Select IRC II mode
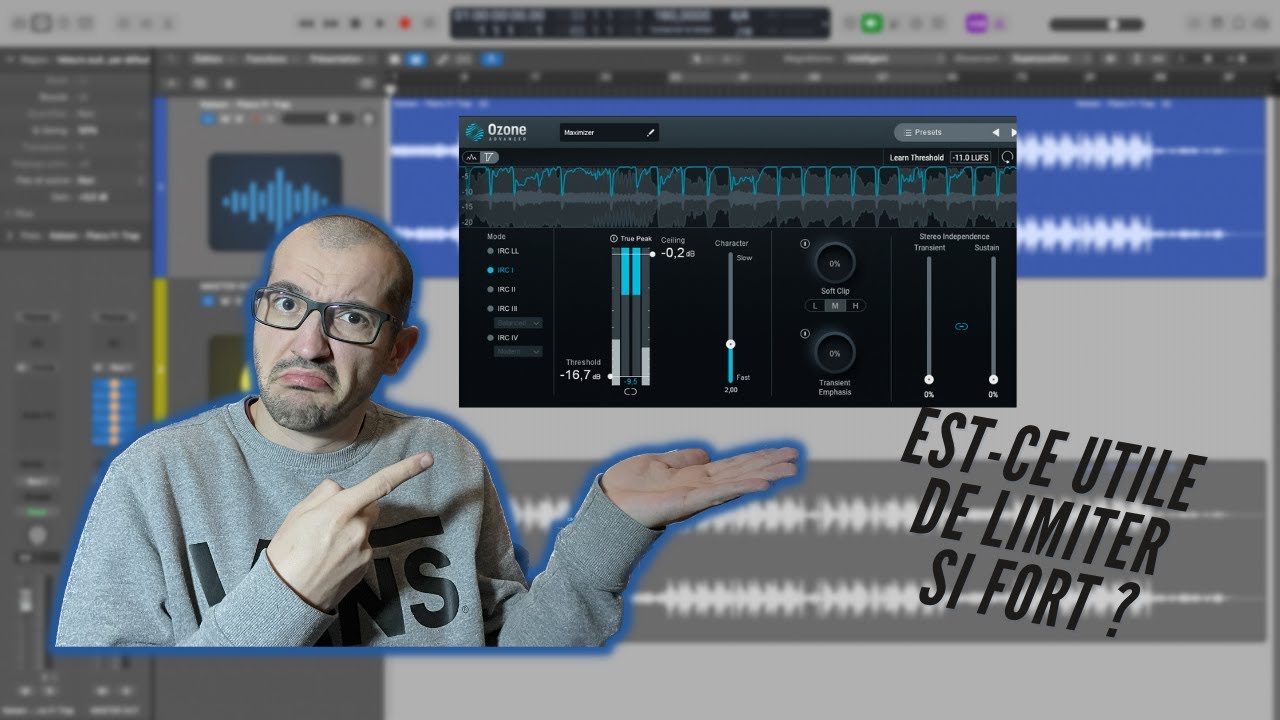 (x=502, y=289)
